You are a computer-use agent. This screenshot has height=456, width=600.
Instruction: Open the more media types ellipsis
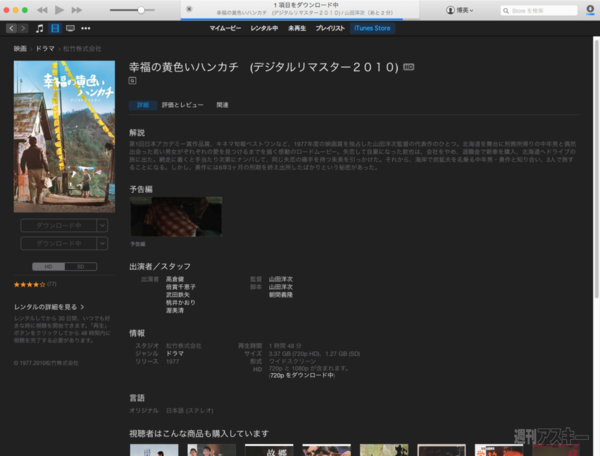[86, 28]
